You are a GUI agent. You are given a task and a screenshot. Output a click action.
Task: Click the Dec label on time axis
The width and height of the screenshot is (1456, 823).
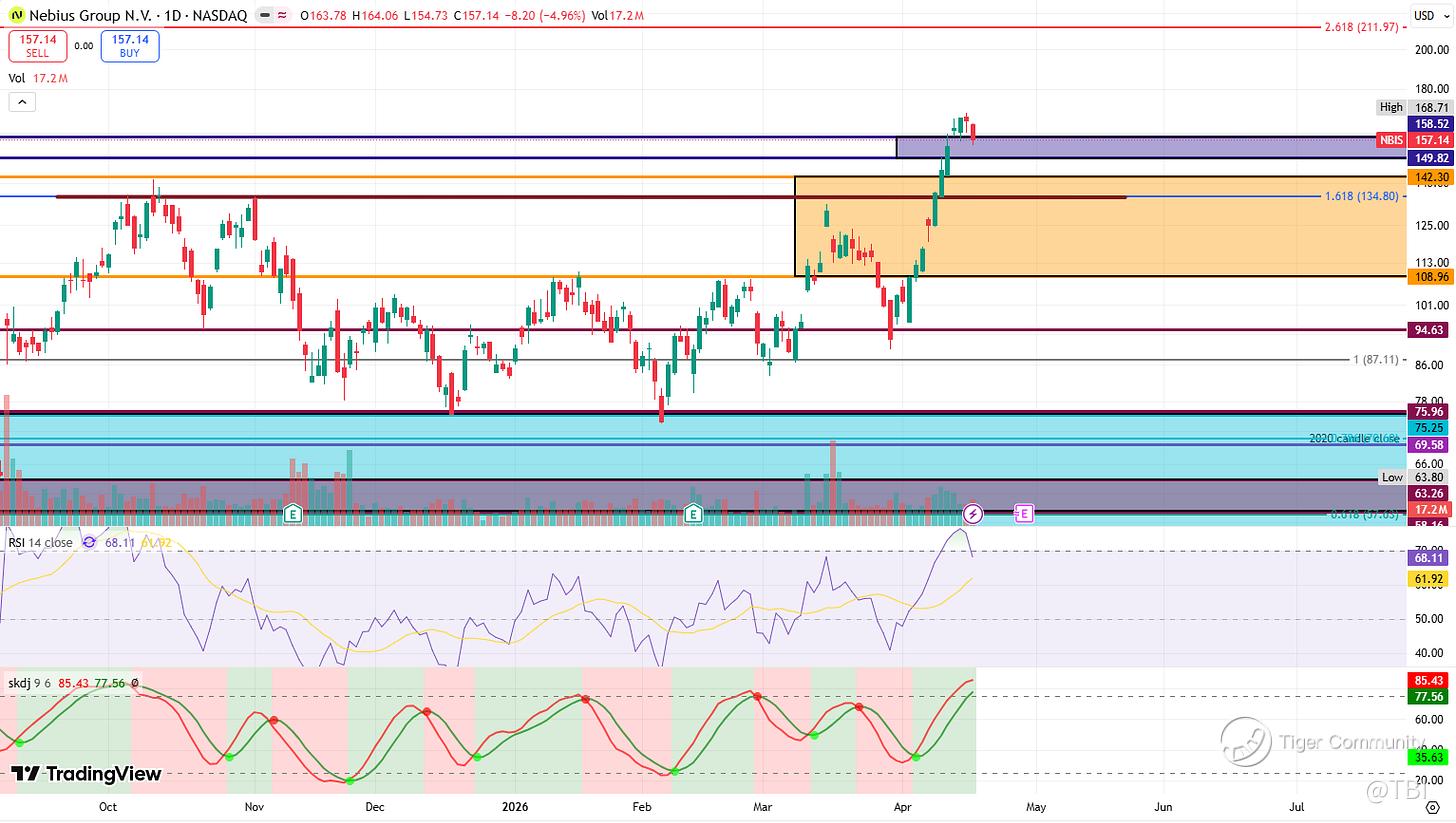click(x=375, y=806)
